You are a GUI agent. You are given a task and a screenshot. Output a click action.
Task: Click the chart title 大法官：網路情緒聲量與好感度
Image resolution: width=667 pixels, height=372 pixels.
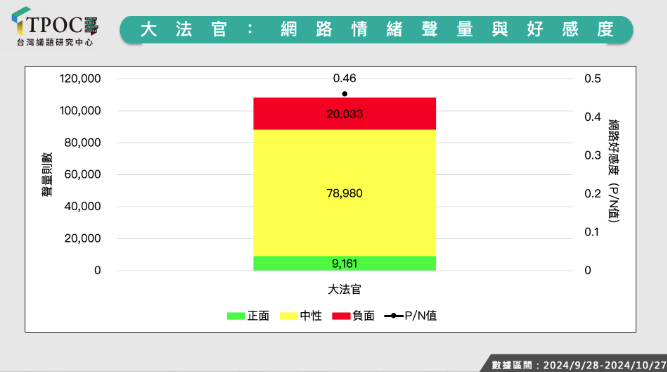point(376,29)
